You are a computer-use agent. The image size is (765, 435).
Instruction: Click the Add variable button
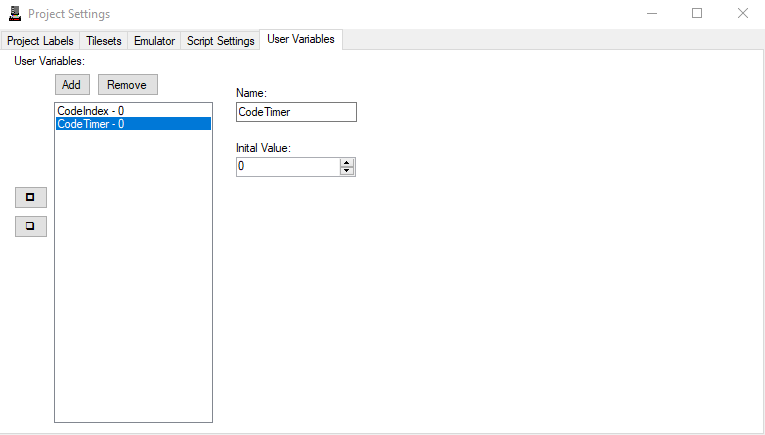[72, 85]
